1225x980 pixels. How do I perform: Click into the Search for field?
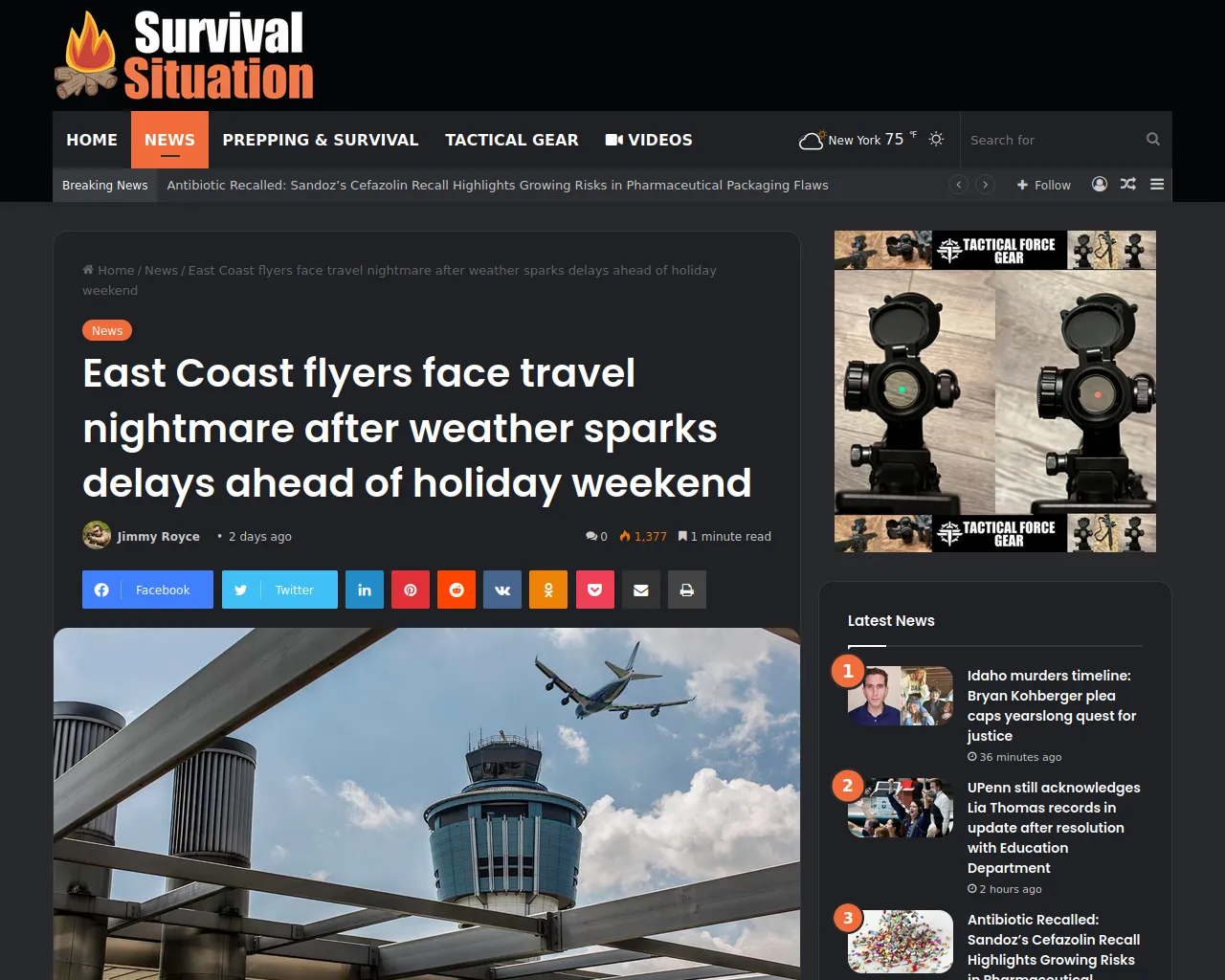point(1055,140)
